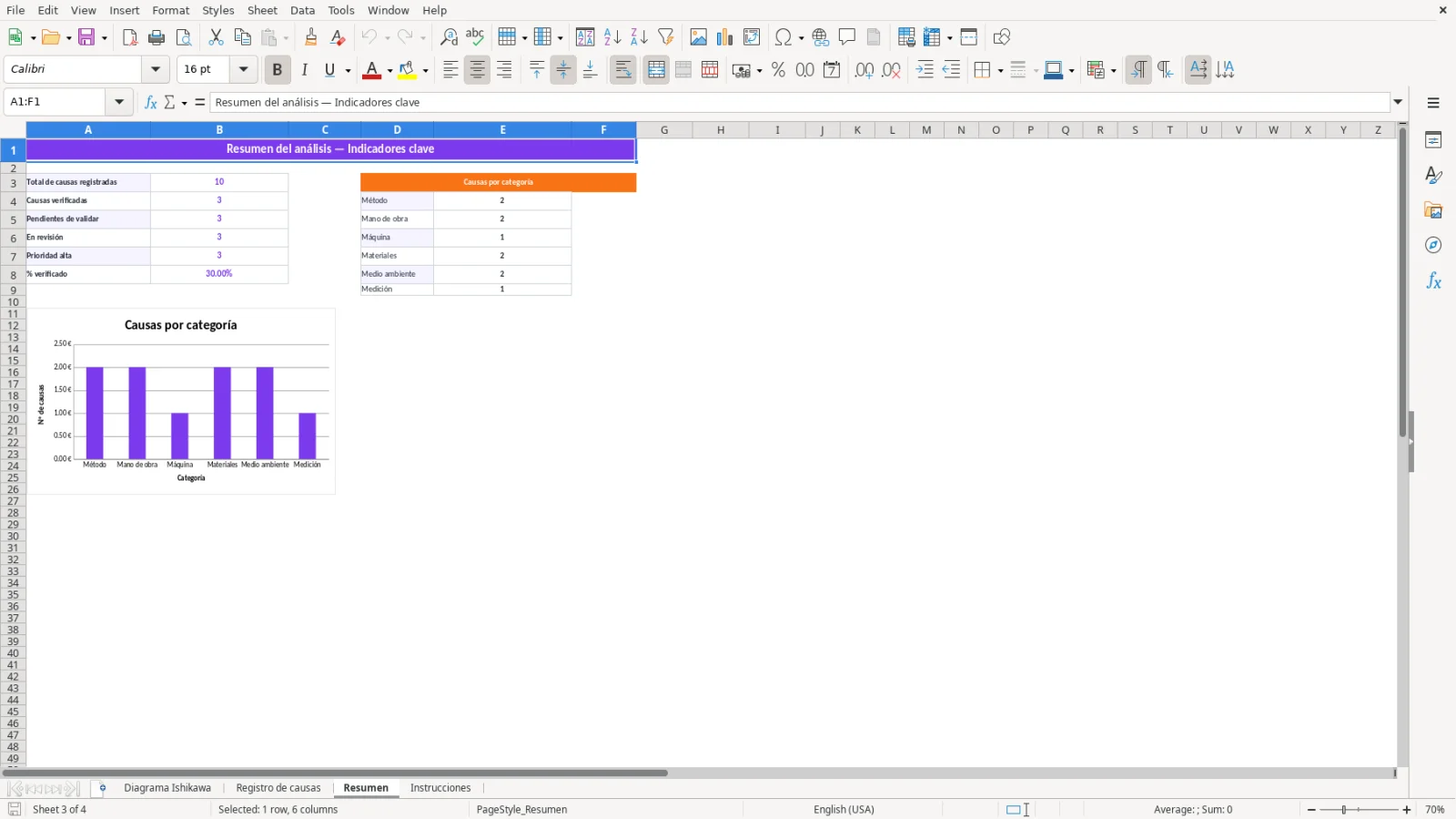Image resolution: width=1456 pixels, height=819 pixels.
Task: Click the background highlight color swatch
Action: [x=408, y=70]
